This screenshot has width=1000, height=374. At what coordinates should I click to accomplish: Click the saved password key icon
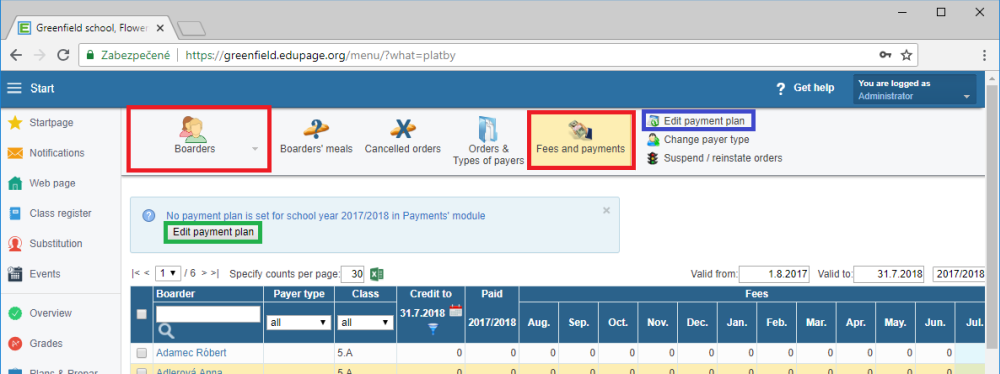[x=885, y=55]
